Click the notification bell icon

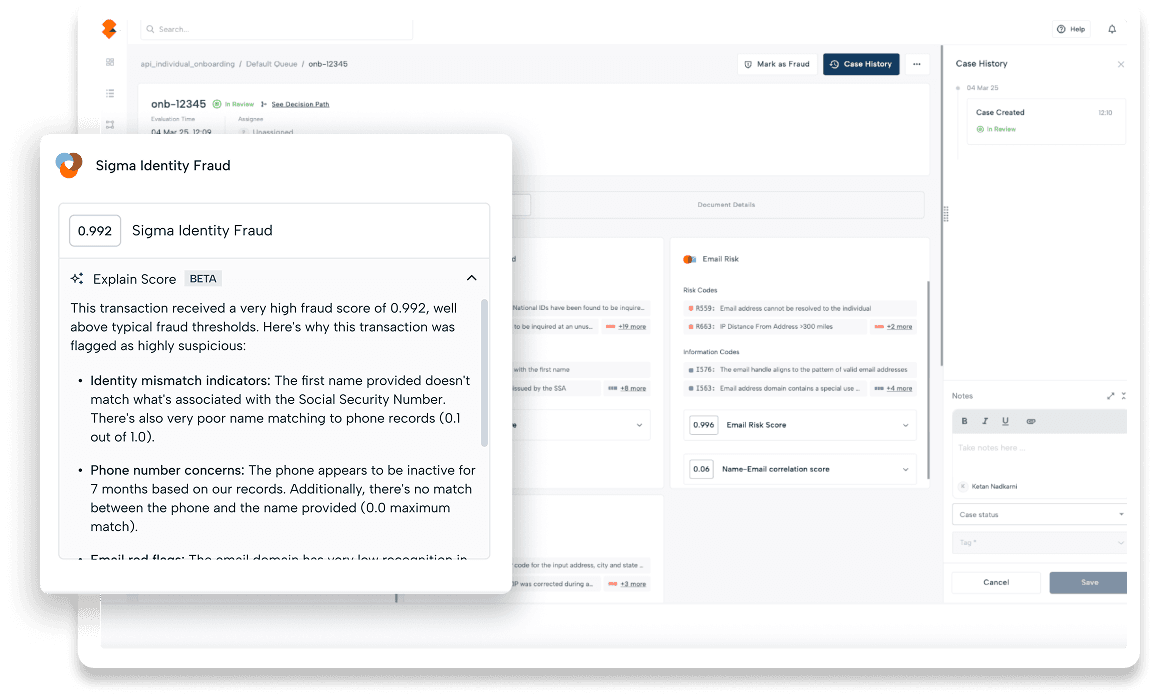(x=1112, y=29)
